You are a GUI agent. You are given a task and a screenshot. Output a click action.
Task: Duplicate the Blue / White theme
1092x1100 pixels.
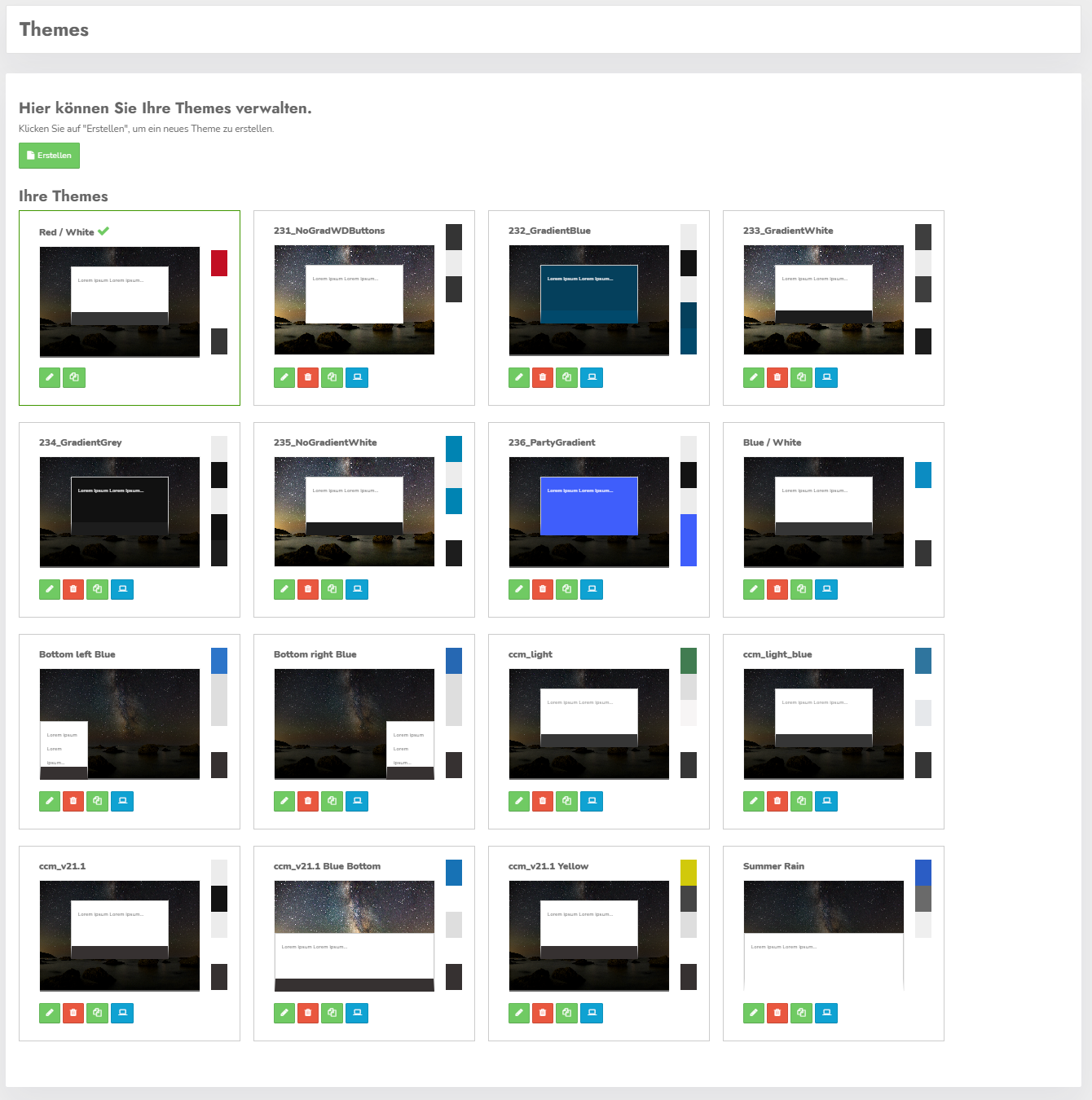point(802,589)
